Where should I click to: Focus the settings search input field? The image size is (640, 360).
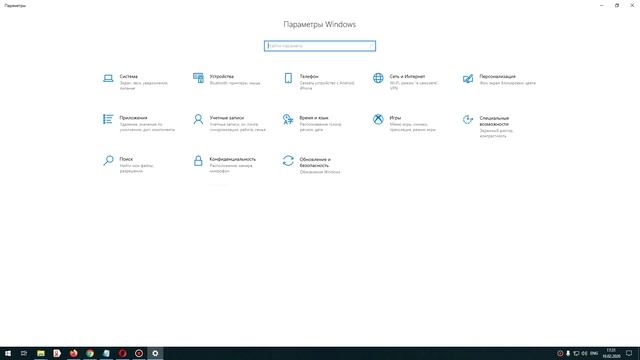pyautogui.click(x=320, y=46)
